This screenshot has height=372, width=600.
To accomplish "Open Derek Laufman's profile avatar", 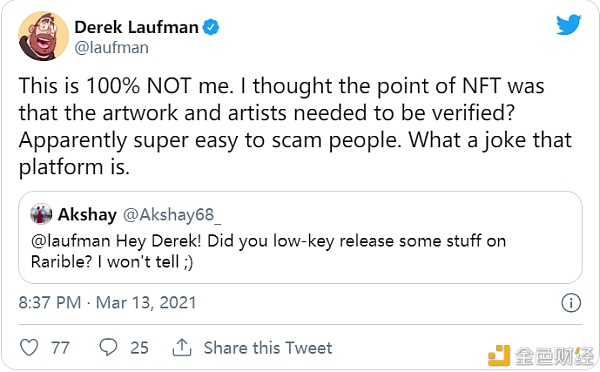I will (43, 36).
